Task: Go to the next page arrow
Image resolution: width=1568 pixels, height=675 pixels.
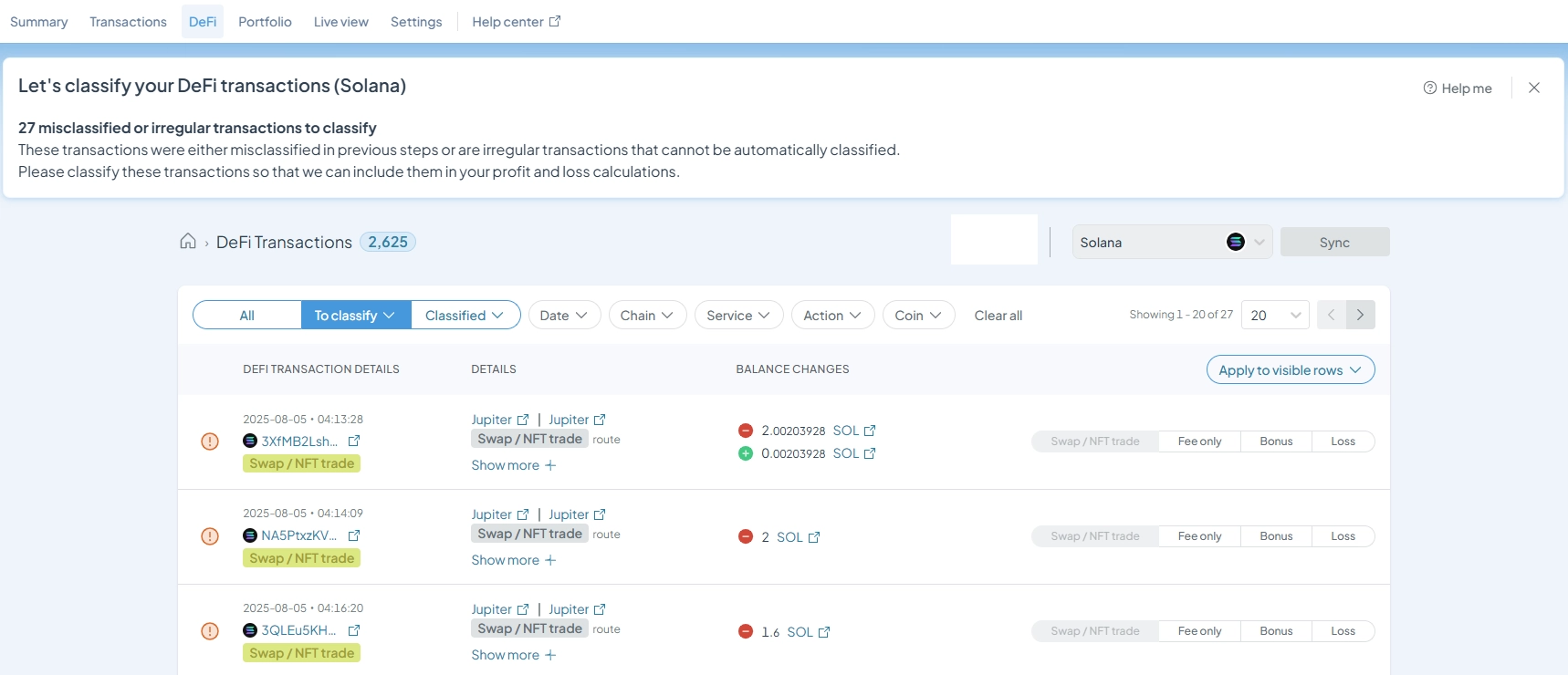Action: tap(1360, 315)
